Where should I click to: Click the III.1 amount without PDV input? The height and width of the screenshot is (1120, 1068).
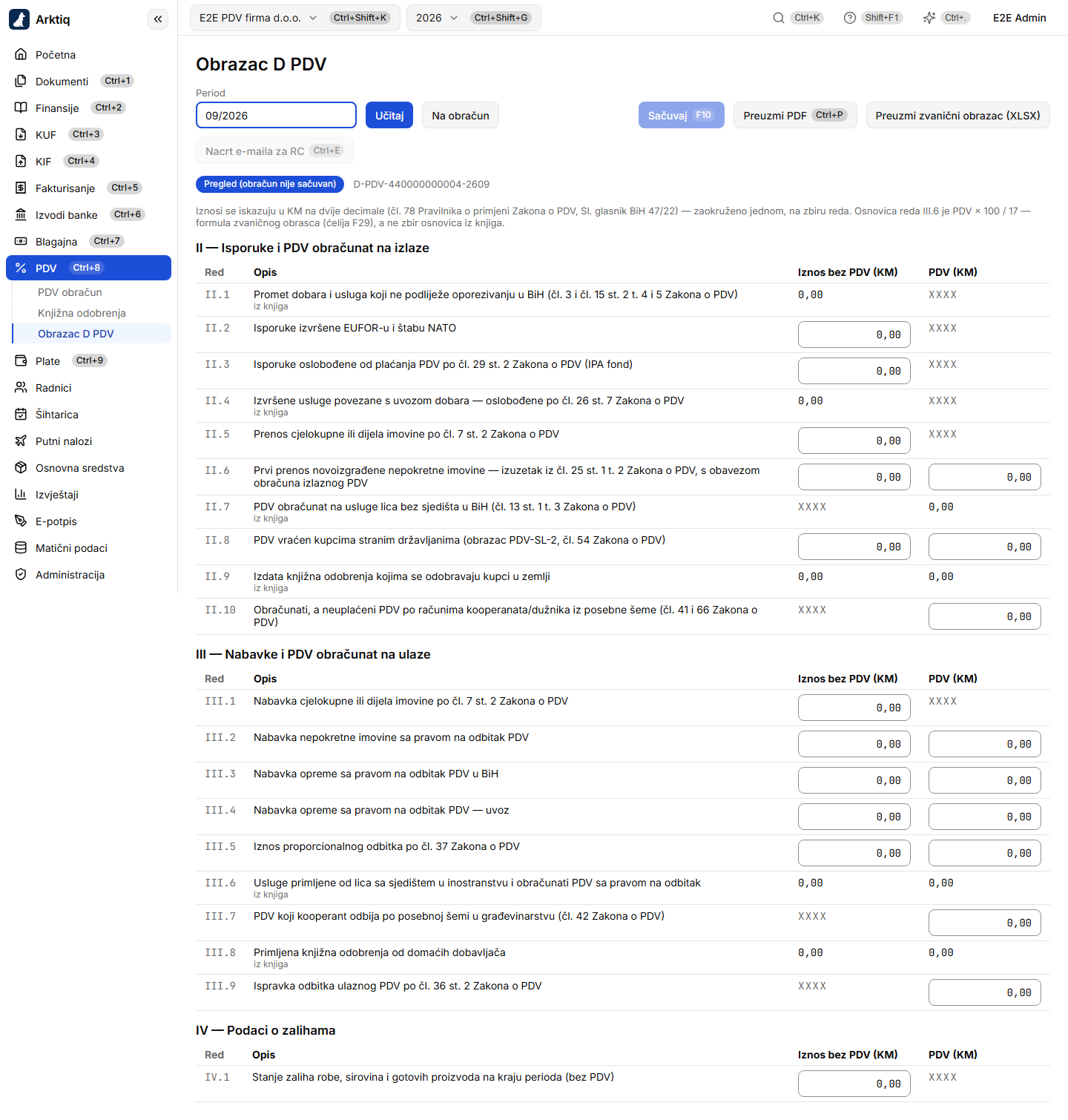(x=854, y=708)
